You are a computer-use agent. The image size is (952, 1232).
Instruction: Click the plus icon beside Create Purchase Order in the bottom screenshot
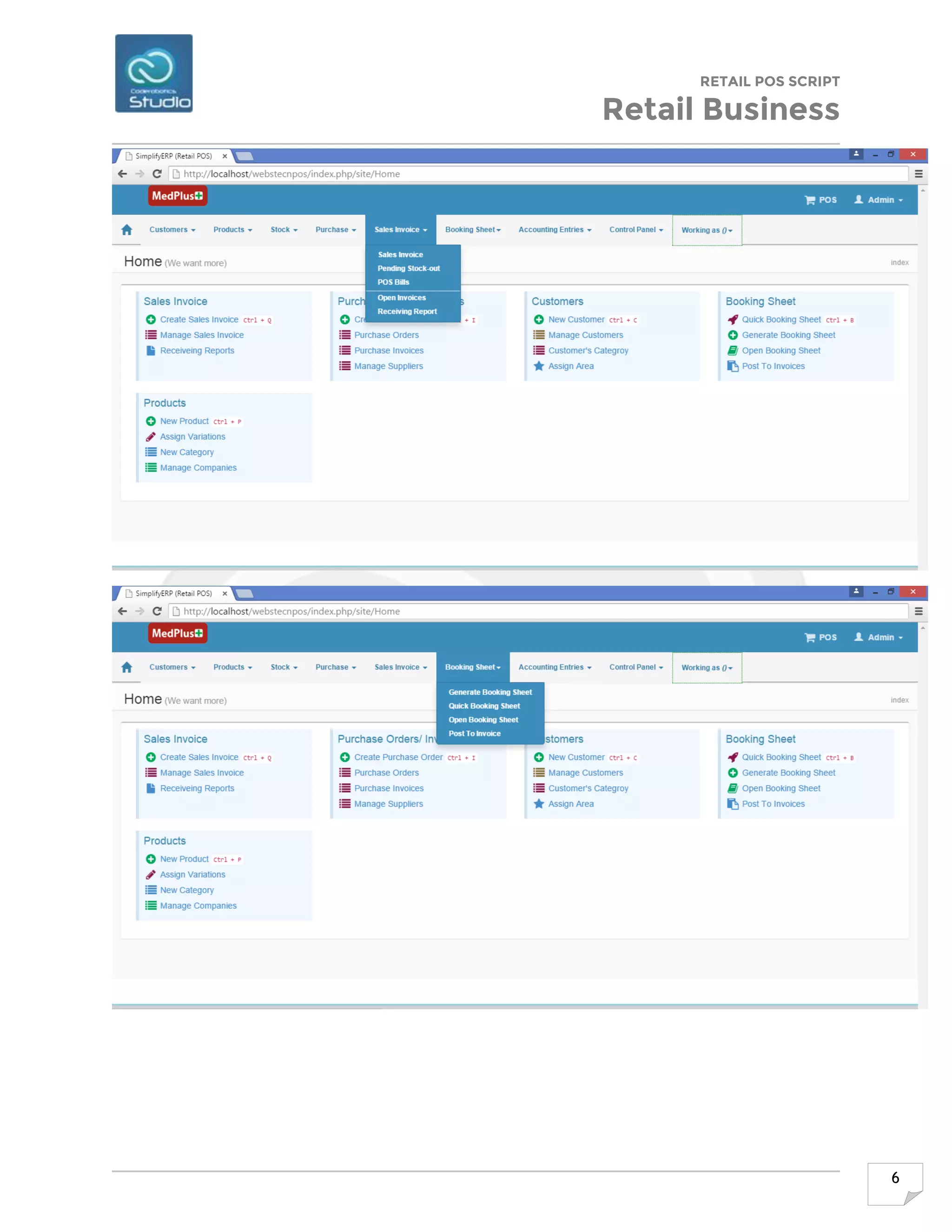coord(344,757)
